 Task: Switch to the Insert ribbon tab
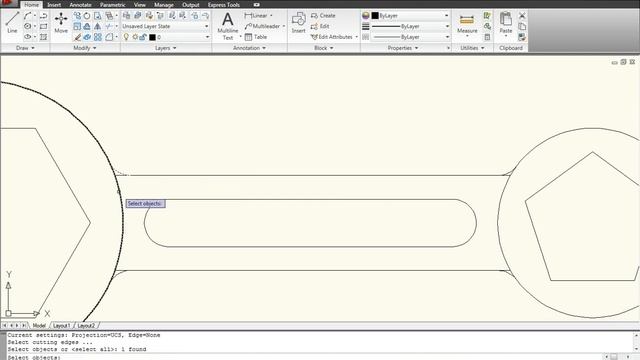[x=54, y=5]
